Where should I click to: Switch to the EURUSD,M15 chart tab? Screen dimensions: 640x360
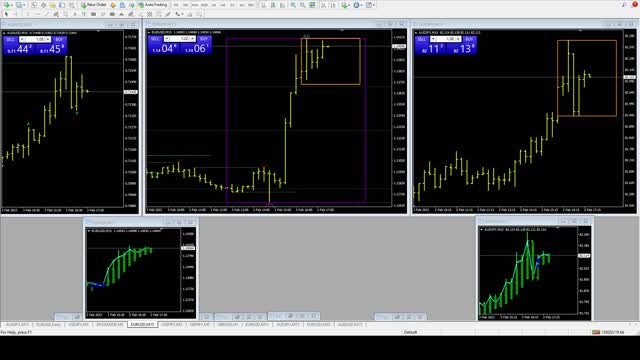(x=142, y=324)
